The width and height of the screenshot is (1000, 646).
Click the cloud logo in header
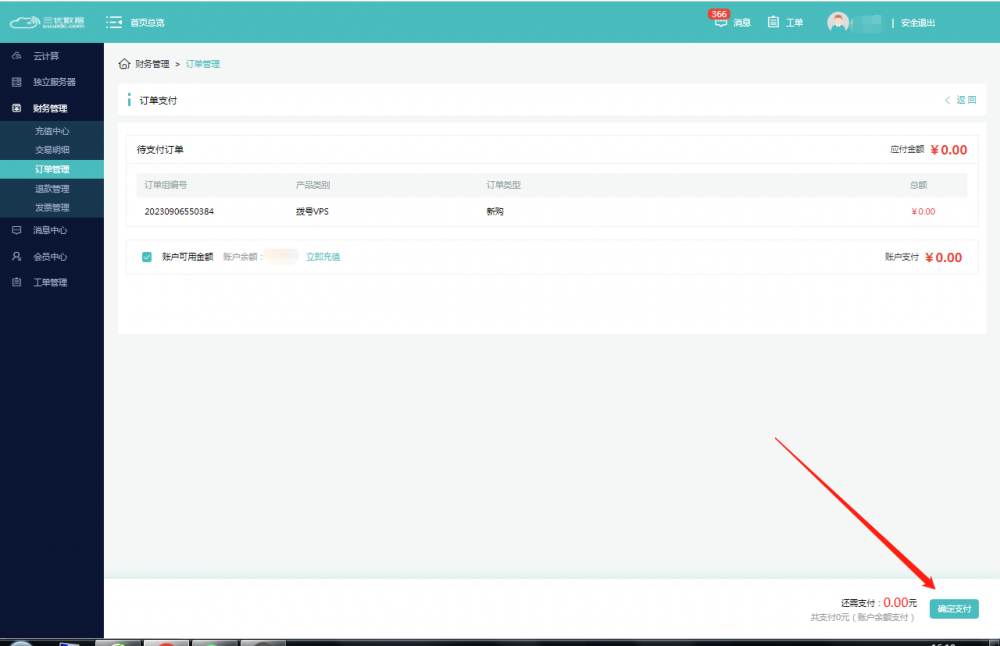(47, 22)
